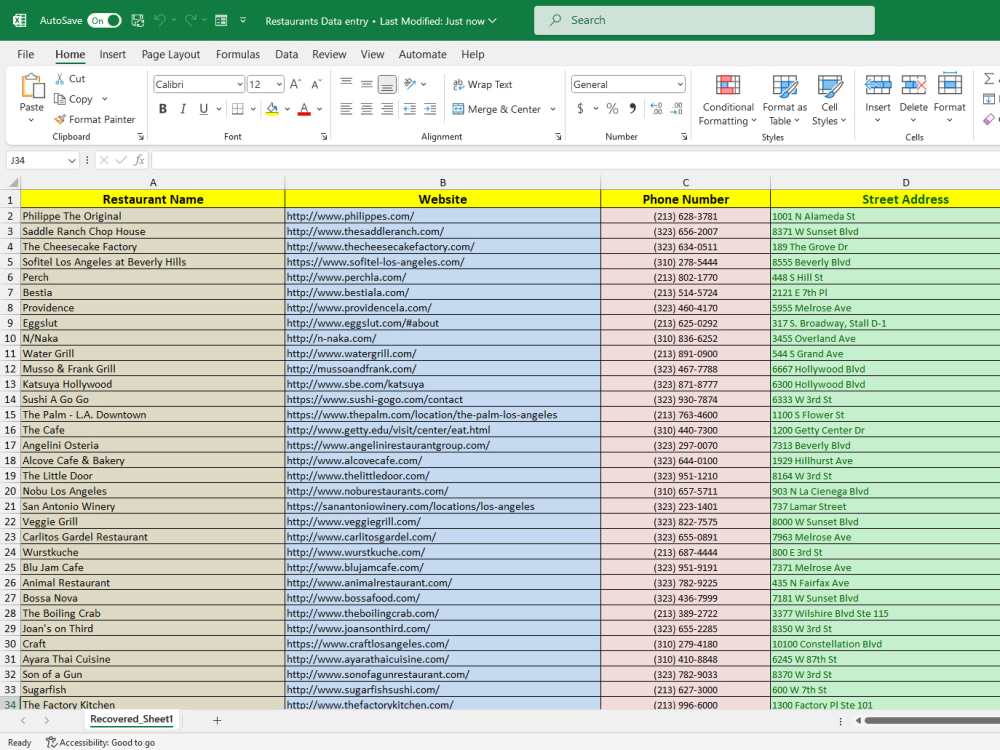Click Increase Decimal icon
Viewport: 1000px width, 750px height.
(x=656, y=108)
